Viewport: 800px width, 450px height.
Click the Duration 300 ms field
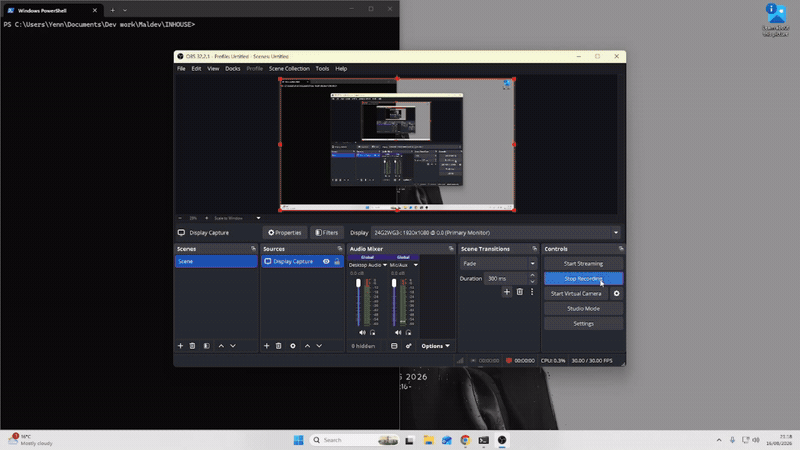click(x=506, y=279)
